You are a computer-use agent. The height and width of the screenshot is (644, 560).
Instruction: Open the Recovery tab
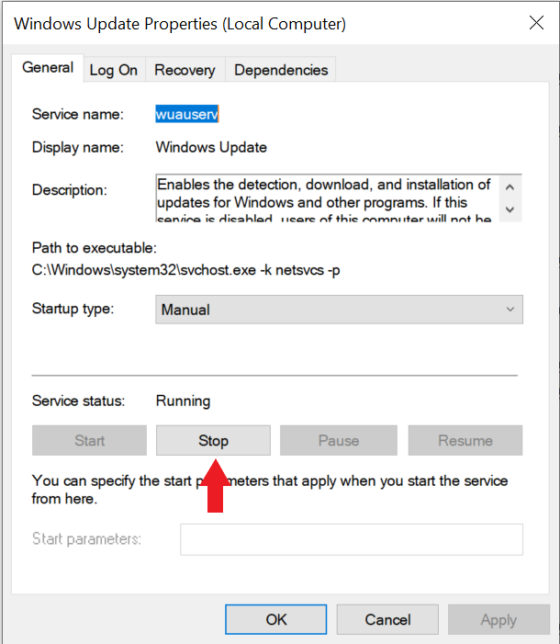coord(185,70)
